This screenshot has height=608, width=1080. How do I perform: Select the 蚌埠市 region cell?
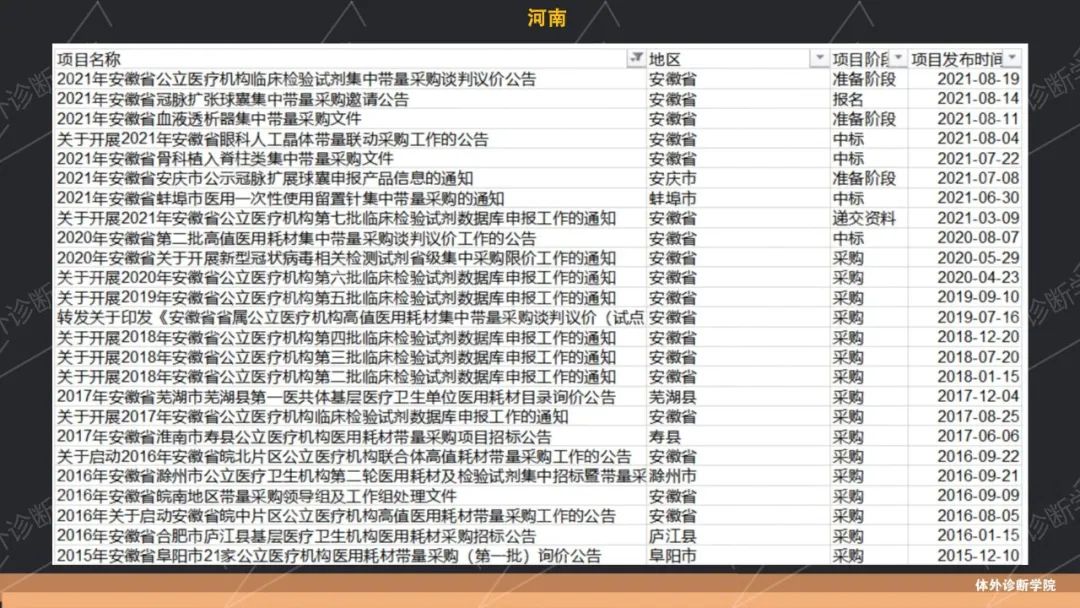tap(672, 198)
